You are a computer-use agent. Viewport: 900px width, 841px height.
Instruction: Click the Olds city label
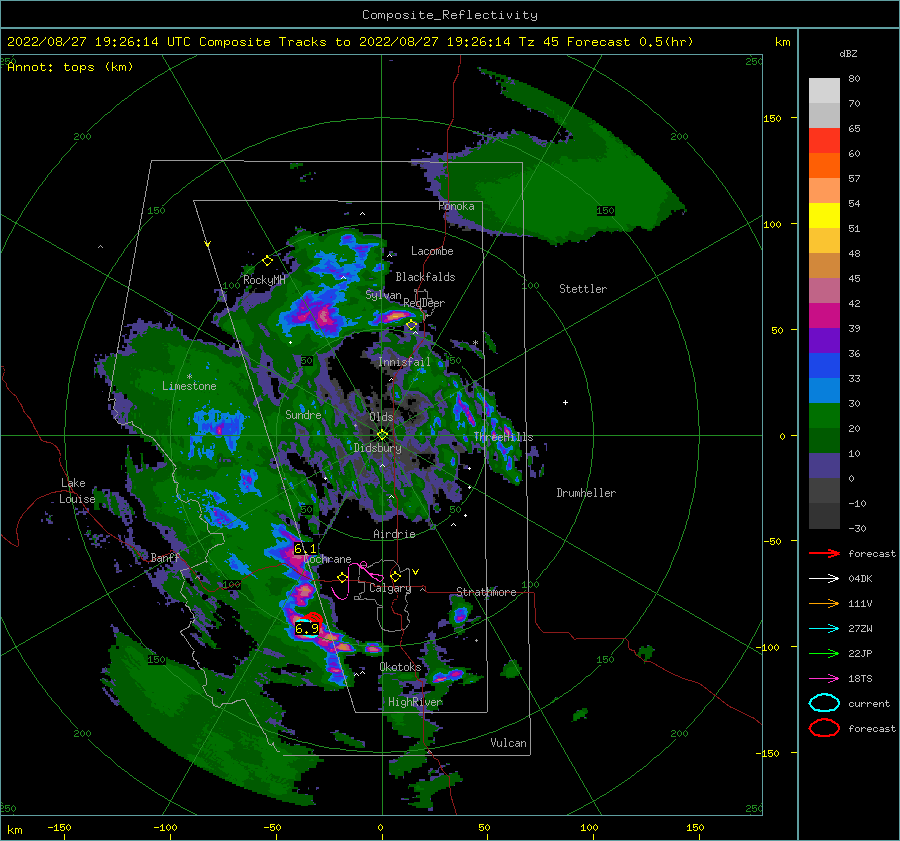(381, 417)
